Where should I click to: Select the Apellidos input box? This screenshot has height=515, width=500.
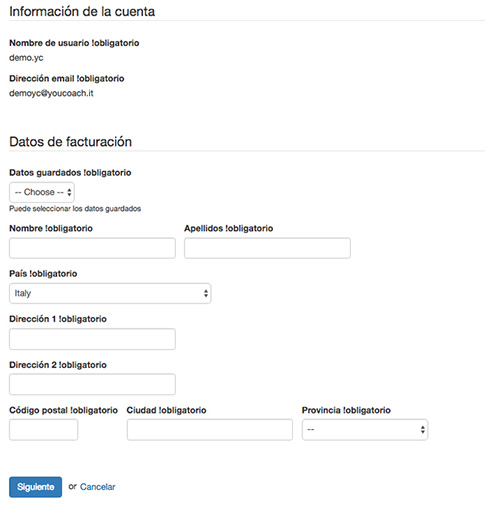pos(267,248)
